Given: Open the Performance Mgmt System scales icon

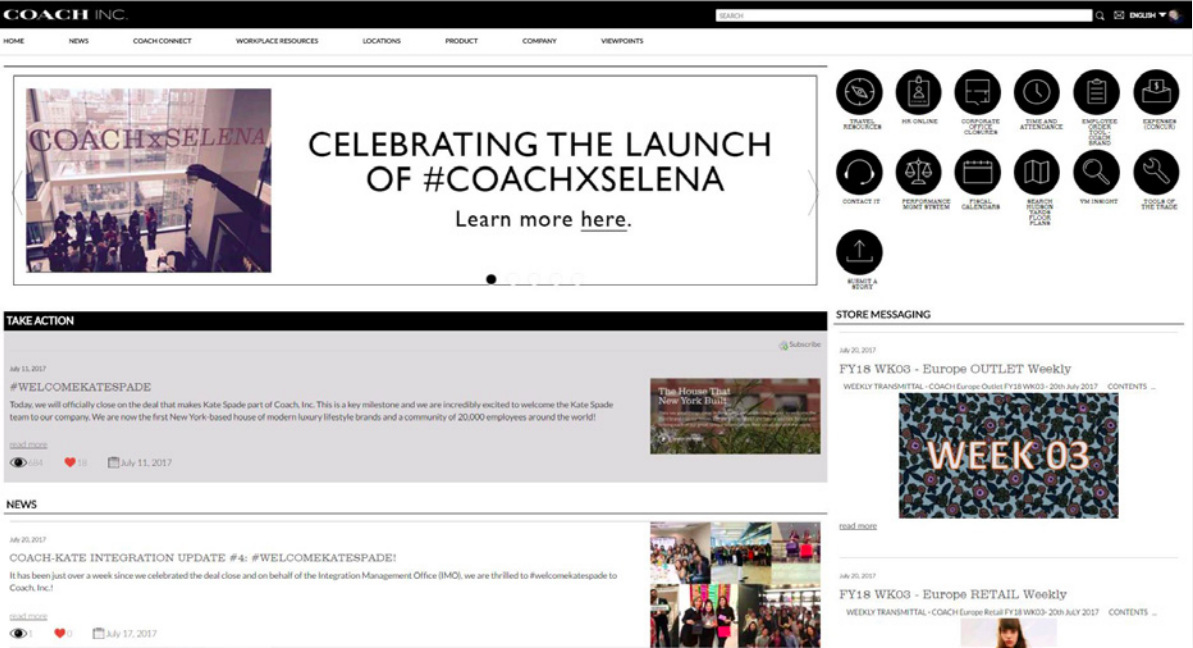Looking at the screenshot, I should [x=918, y=172].
